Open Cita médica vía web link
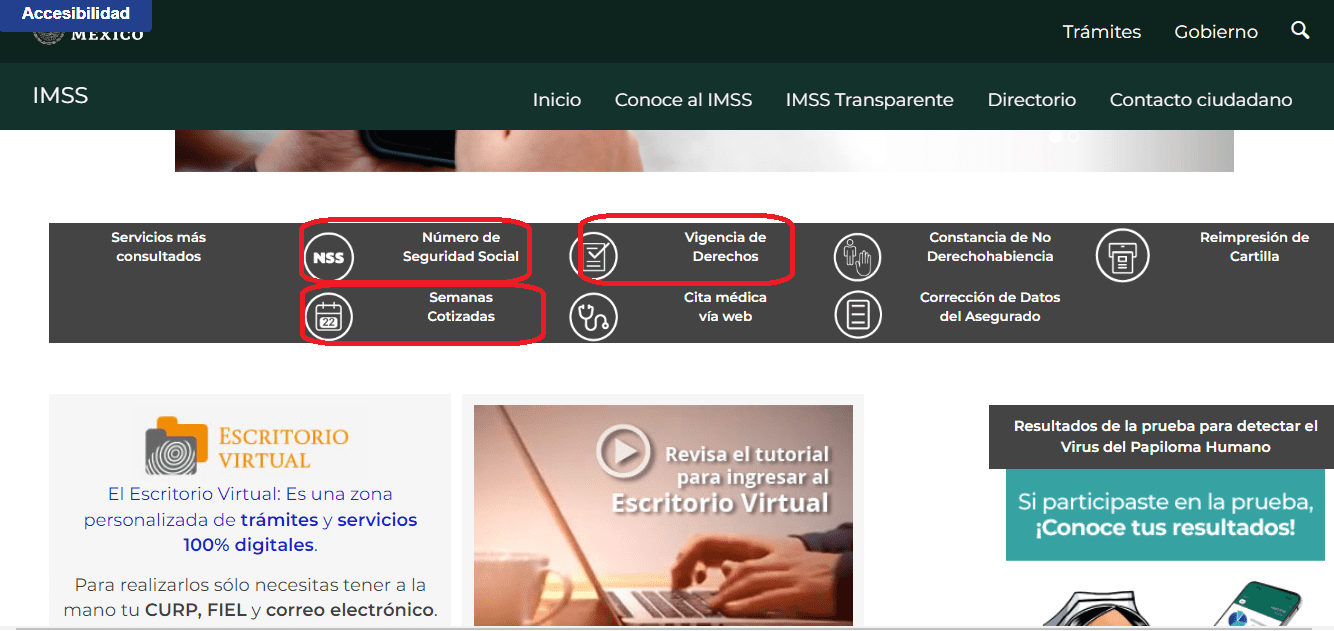 tap(725, 307)
